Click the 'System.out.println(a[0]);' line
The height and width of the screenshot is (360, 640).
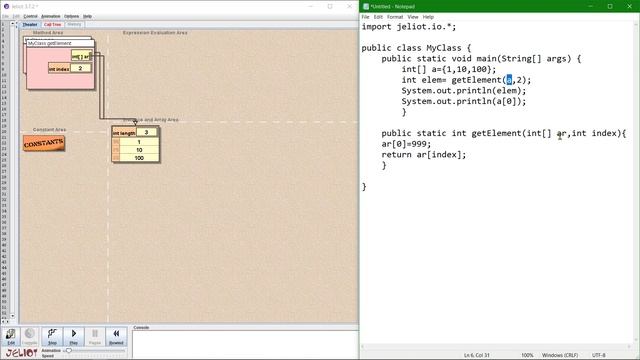click(464, 101)
